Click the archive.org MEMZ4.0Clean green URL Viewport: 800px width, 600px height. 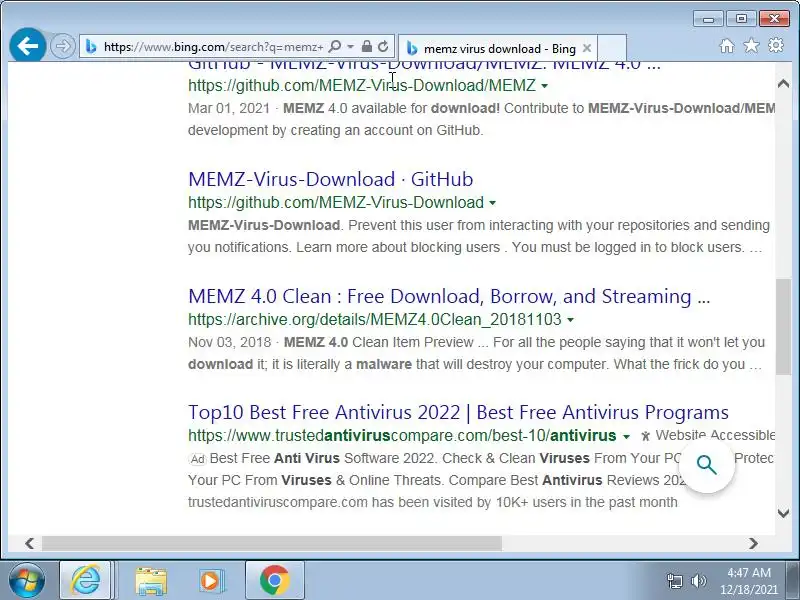coord(374,319)
